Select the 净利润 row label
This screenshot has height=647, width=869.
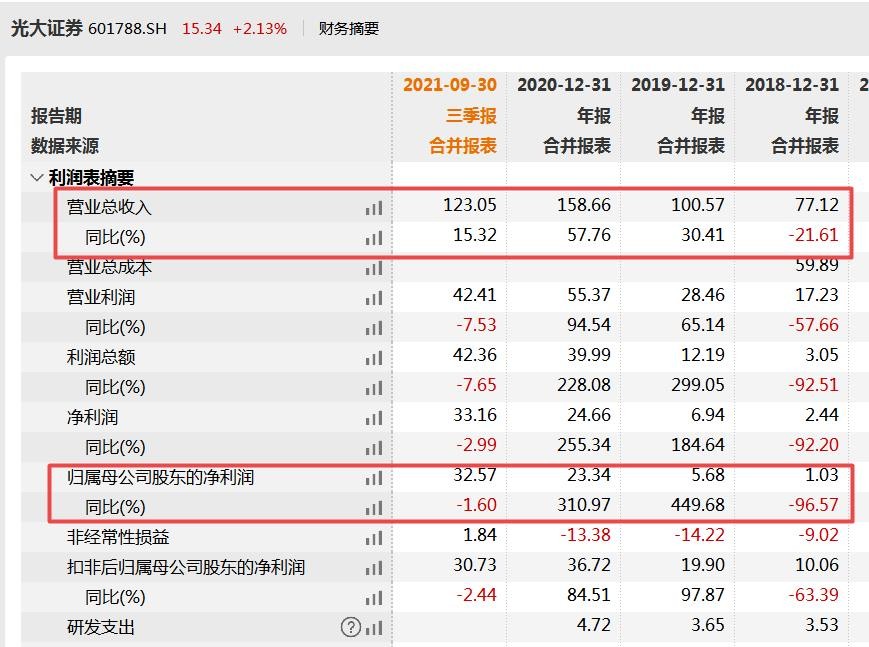click(93, 417)
